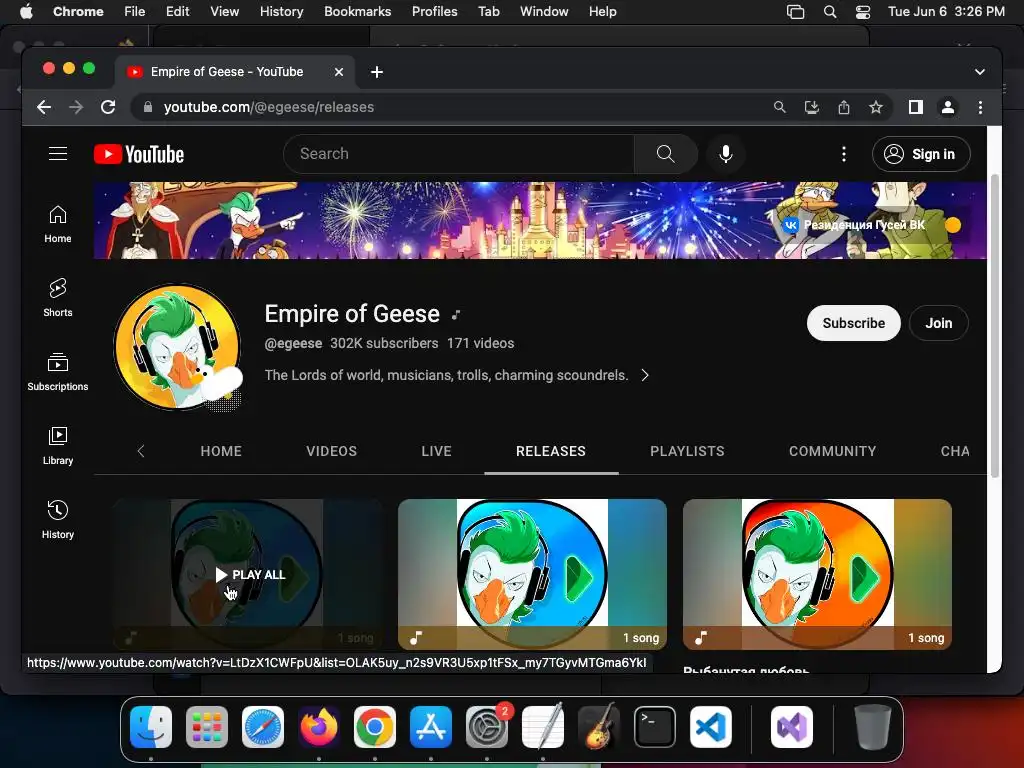Switch to the LIVE channel tab
Screen dimensions: 1024x768
pyautogui.click(x=436, y=451)
